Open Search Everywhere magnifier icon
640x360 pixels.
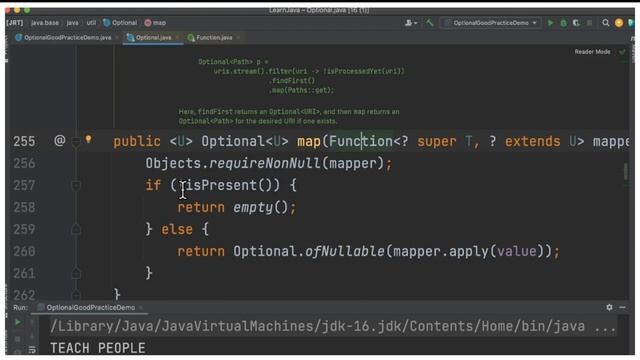(606, 23)
